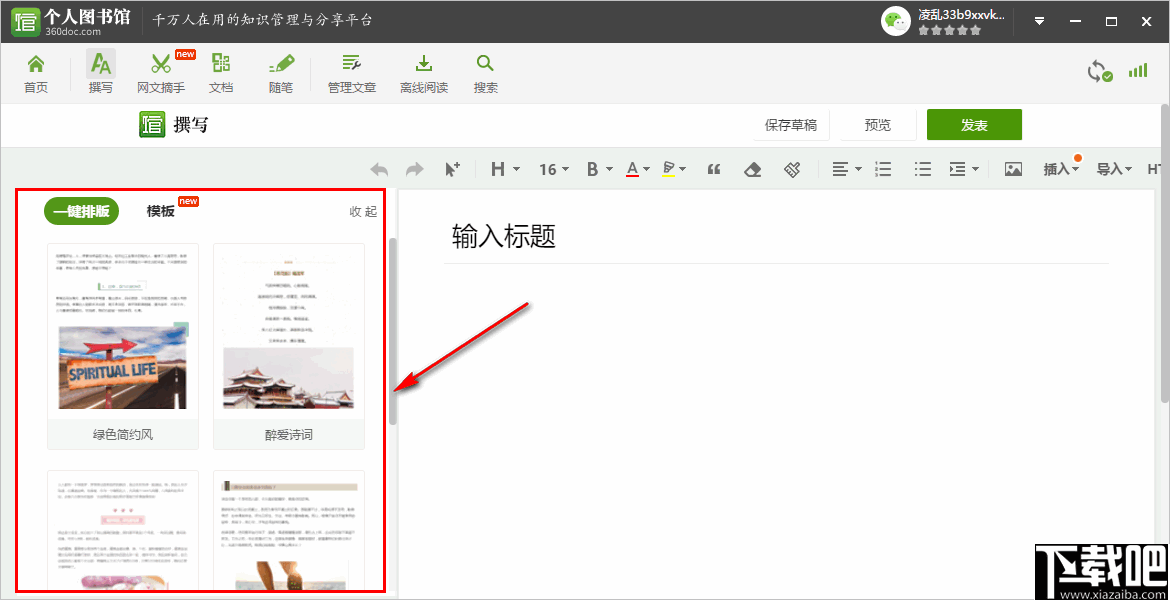This screenshot has height=600, width=1170.
Task: Click the sync status icon
Action: click(1100, 72)
